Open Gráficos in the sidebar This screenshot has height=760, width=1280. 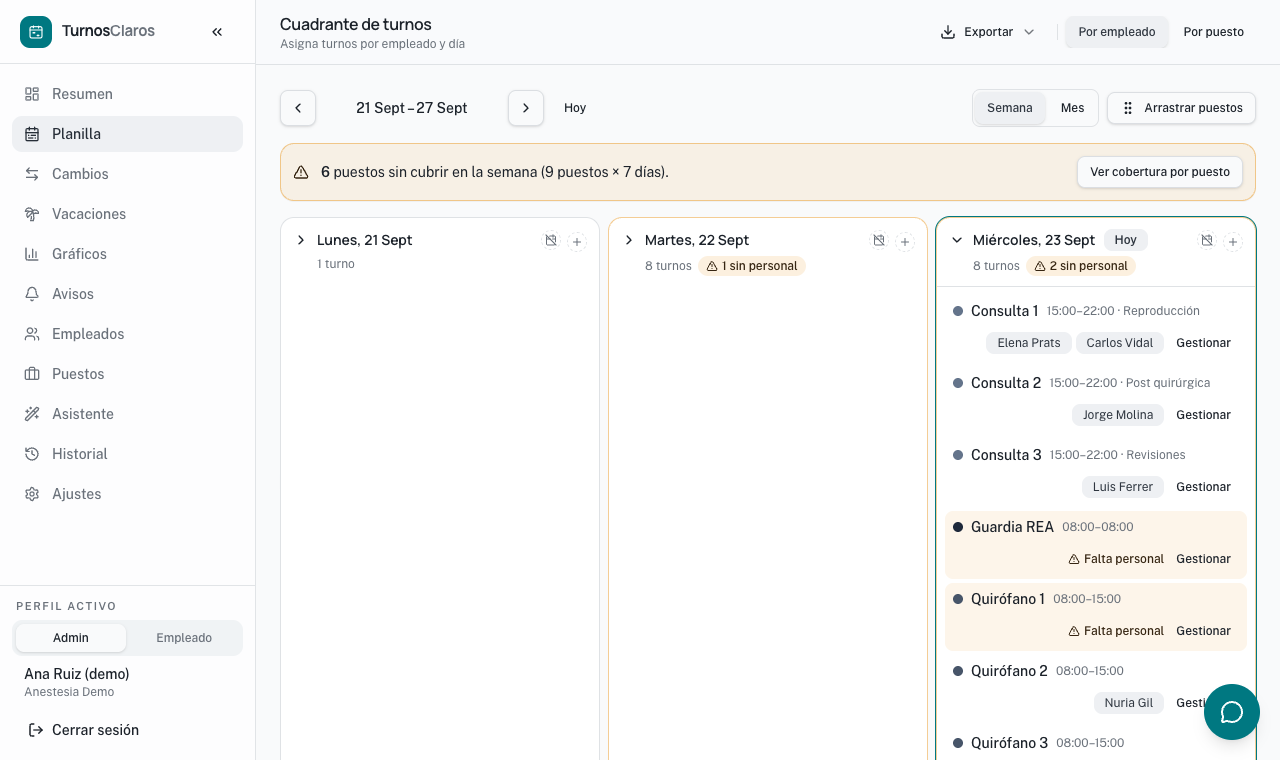[x=127, y=254]
